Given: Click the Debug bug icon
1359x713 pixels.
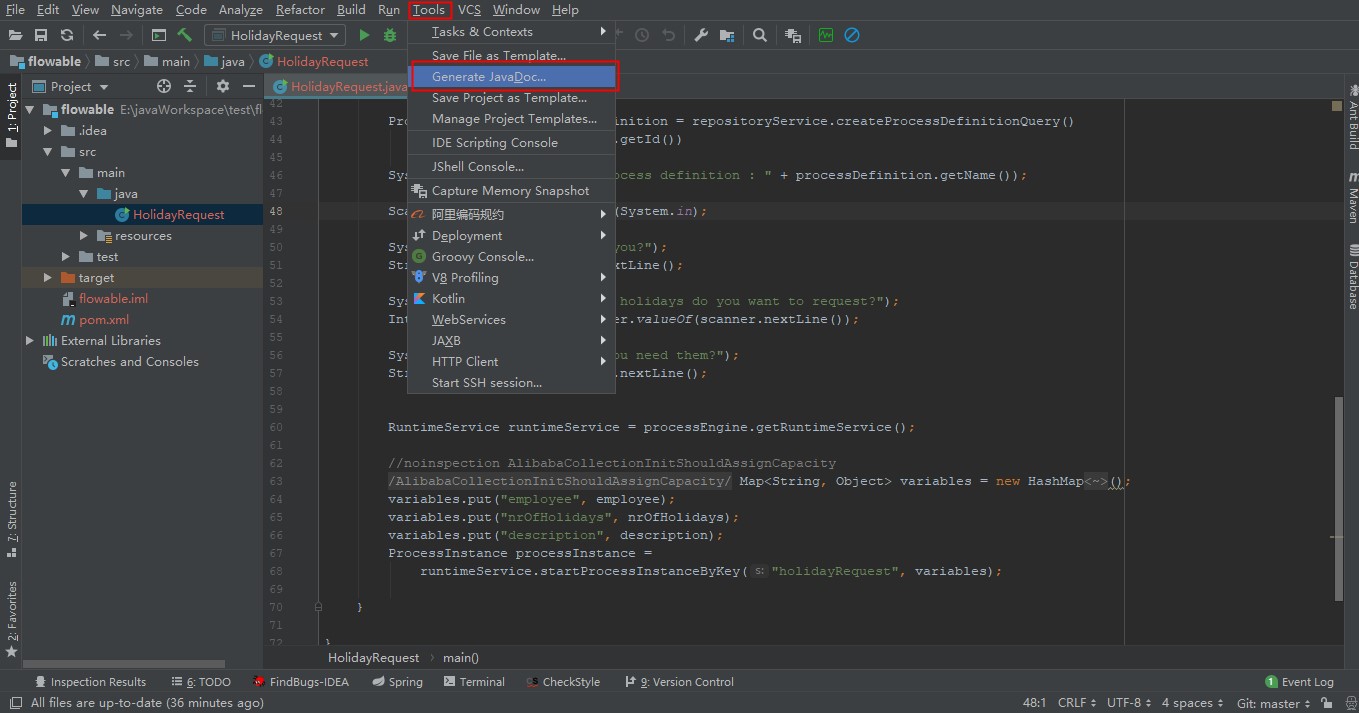Looking at the screenshot, I should [x=390, y=35].
